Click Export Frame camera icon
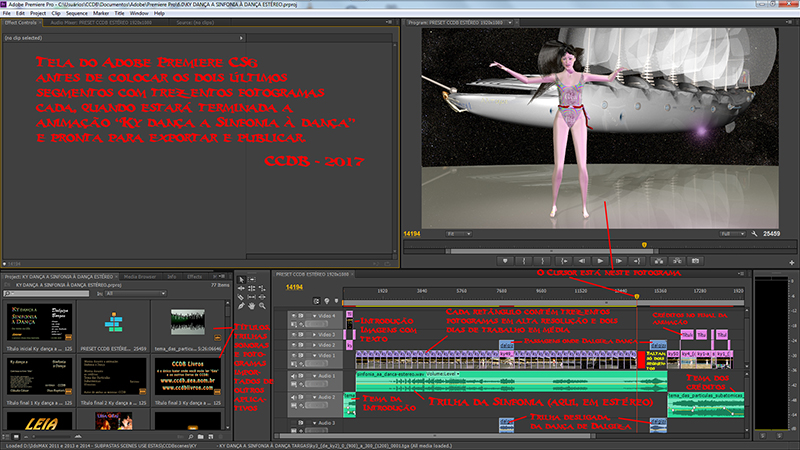Screen dimensions: 800x450 click(695, 261)
